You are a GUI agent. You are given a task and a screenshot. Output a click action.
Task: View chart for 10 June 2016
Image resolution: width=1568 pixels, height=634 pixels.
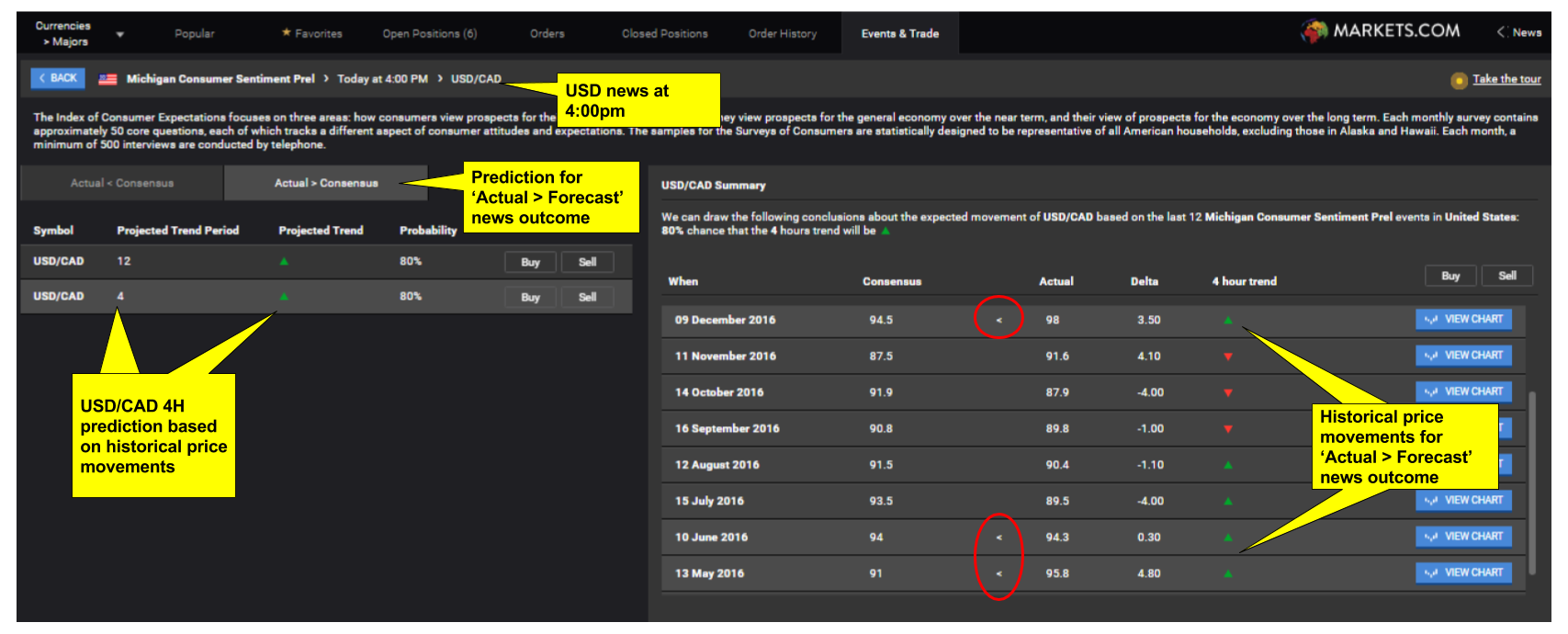[1463, 536]
